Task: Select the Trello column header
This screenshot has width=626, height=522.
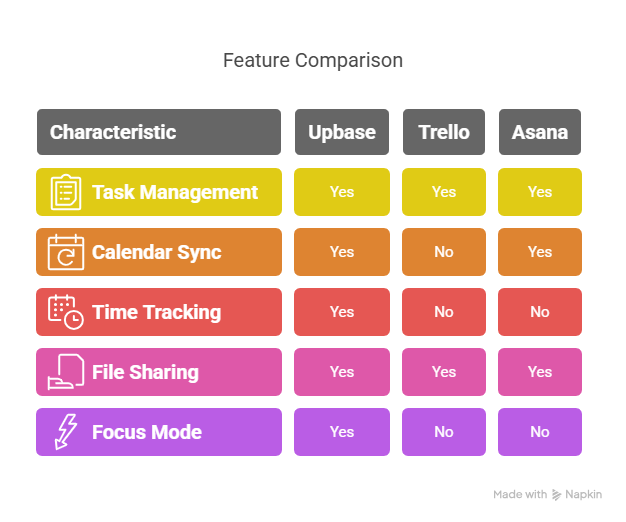Action: coord(444,132)
